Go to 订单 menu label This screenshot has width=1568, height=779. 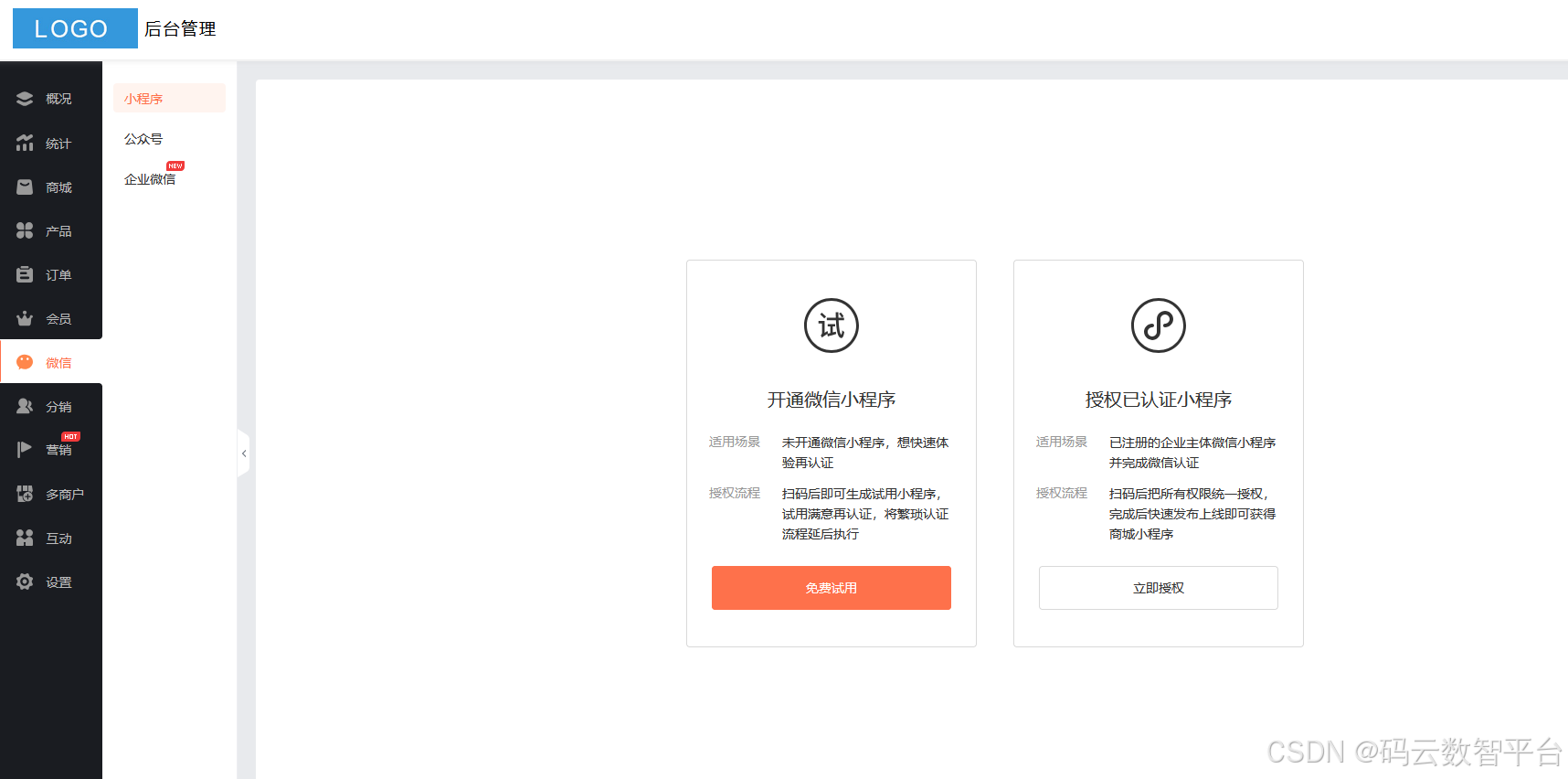(58, 275)
